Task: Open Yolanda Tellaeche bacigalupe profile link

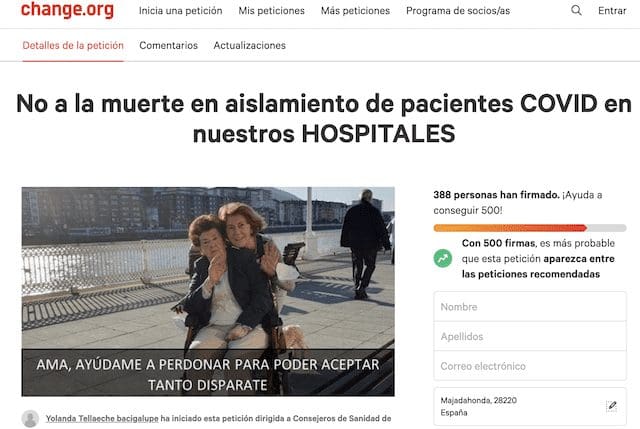Action: [102, 418]
